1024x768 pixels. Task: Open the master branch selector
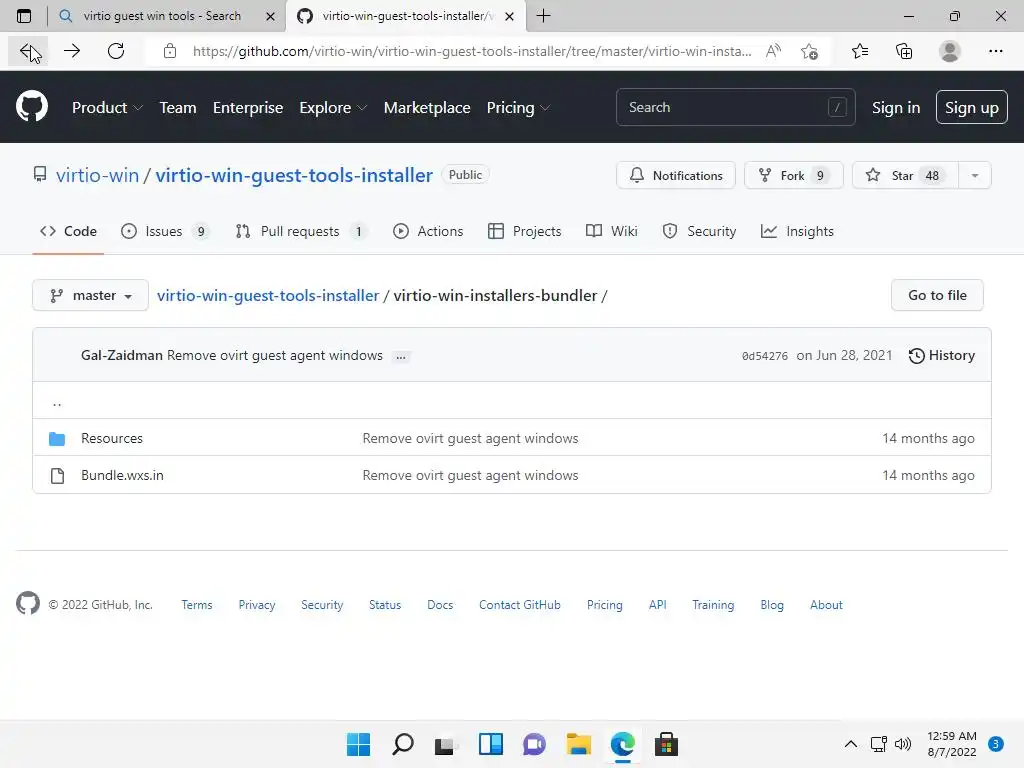[x=90, y=295]
